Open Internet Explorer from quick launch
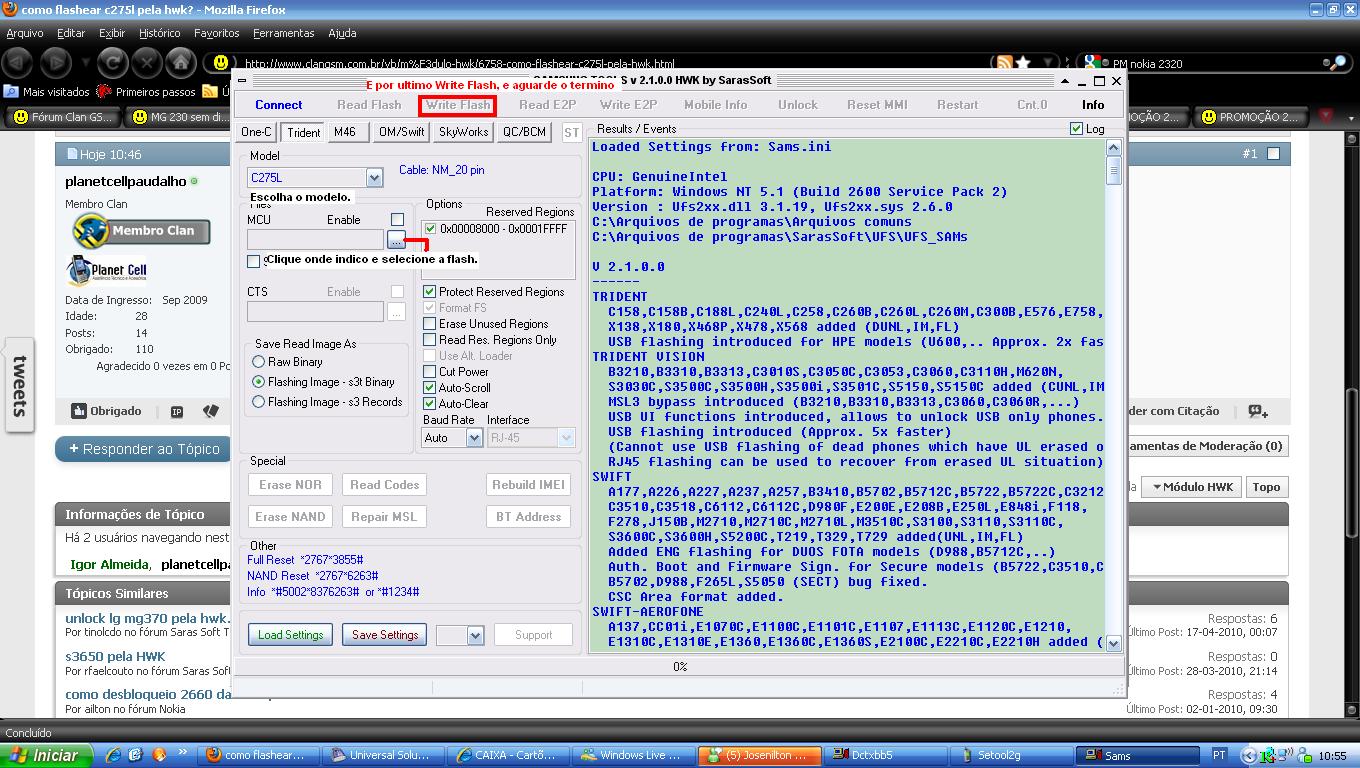The width and height of the screenshot is (1360, 768). coord(114,755)
